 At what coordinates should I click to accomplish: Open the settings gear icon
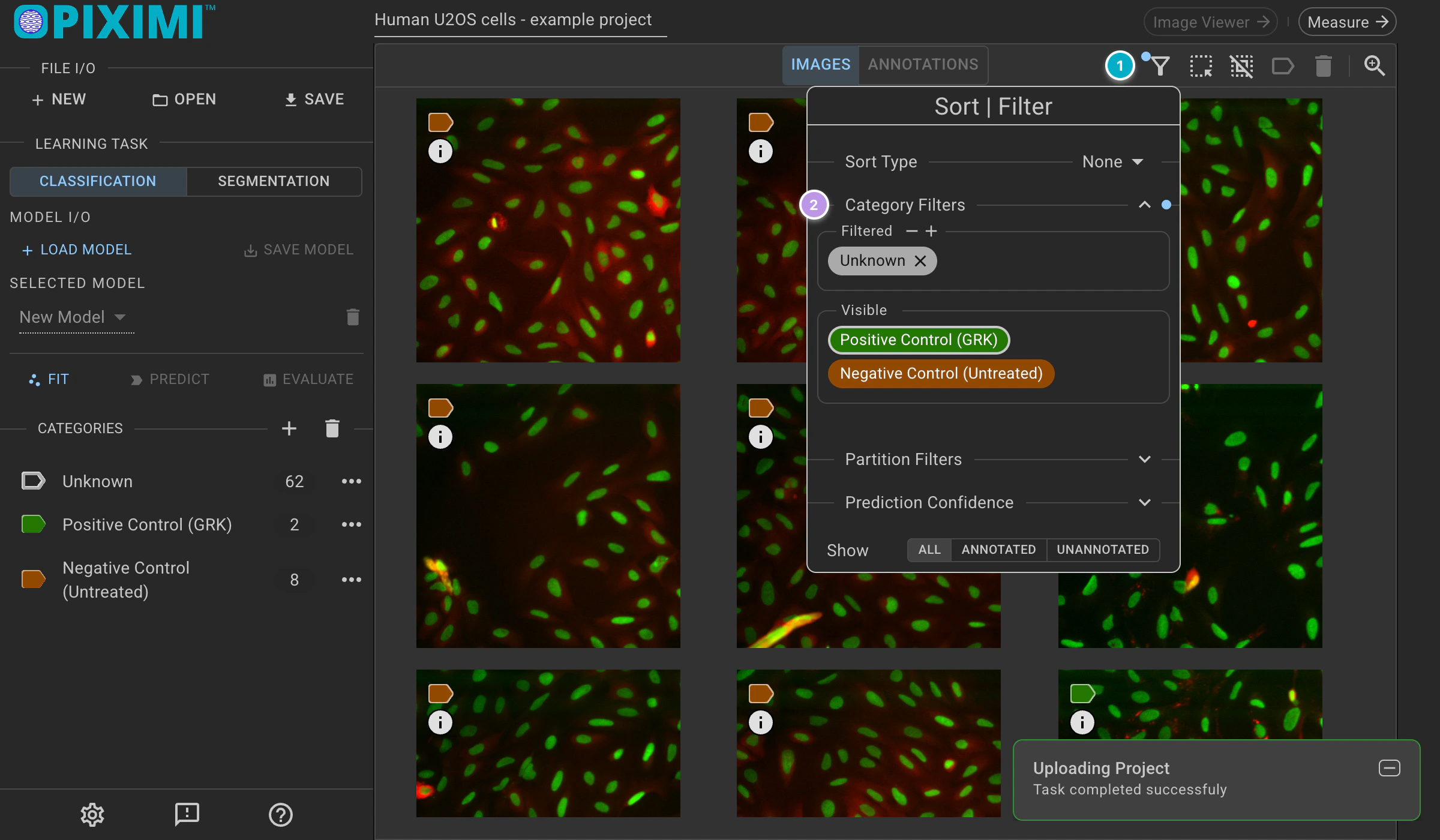tap(92, 814)
